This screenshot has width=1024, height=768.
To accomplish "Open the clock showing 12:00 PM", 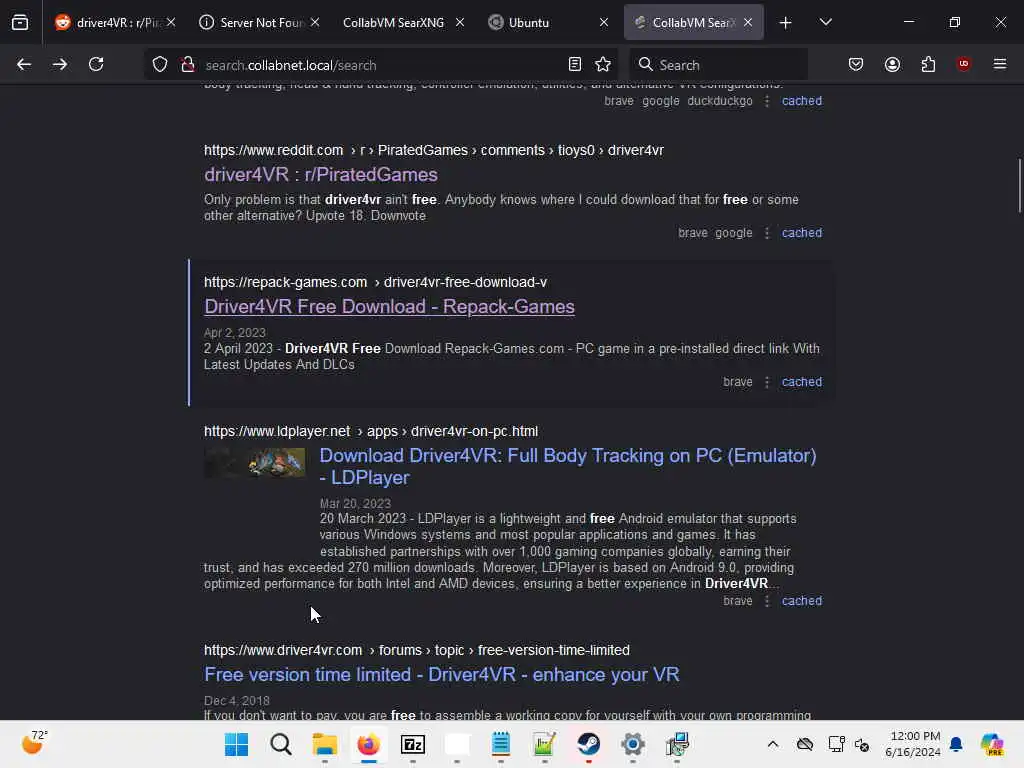I will tap(913, 744).
